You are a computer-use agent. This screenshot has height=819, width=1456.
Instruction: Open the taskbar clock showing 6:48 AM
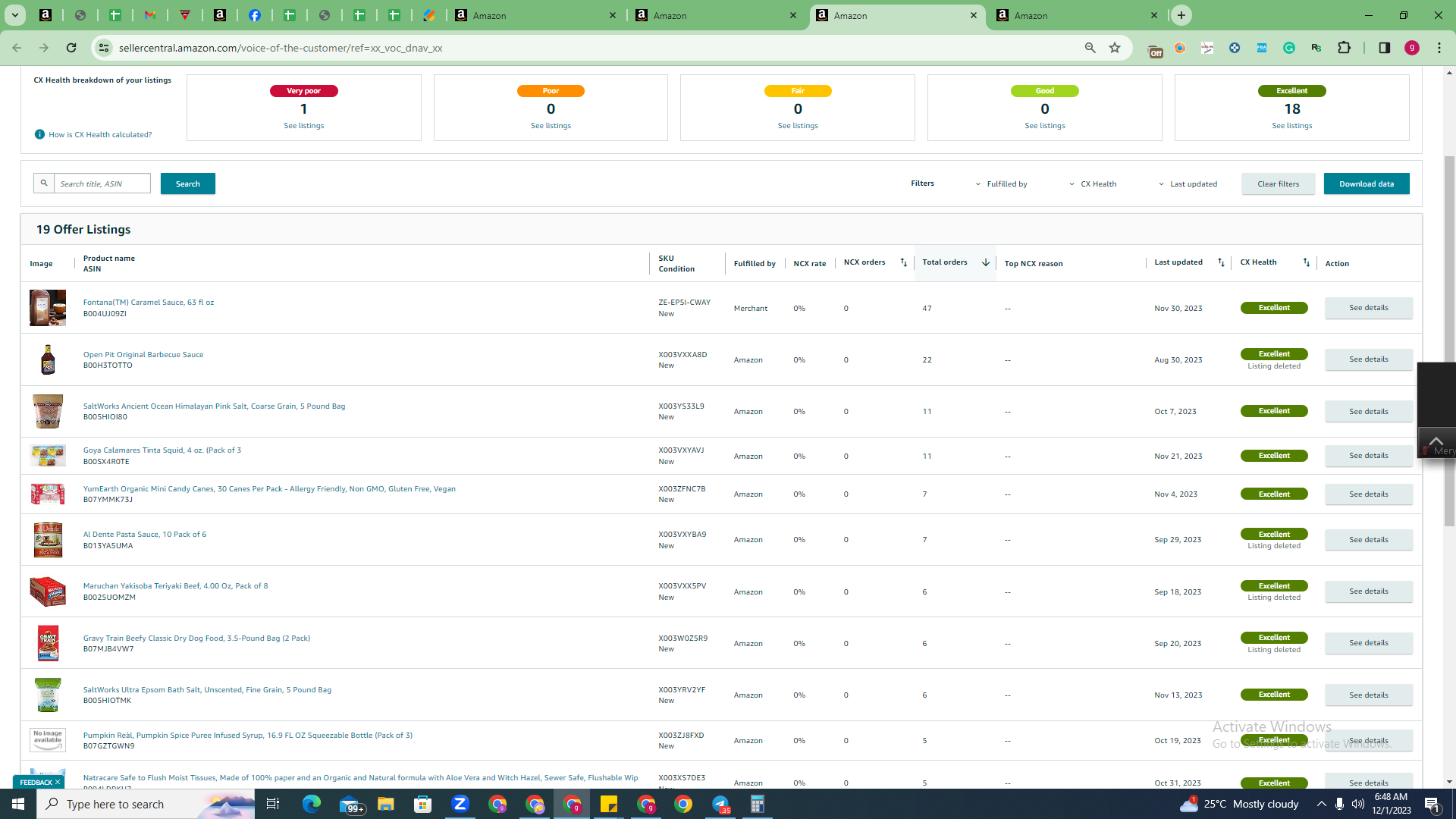click(x=1392, y=804)
